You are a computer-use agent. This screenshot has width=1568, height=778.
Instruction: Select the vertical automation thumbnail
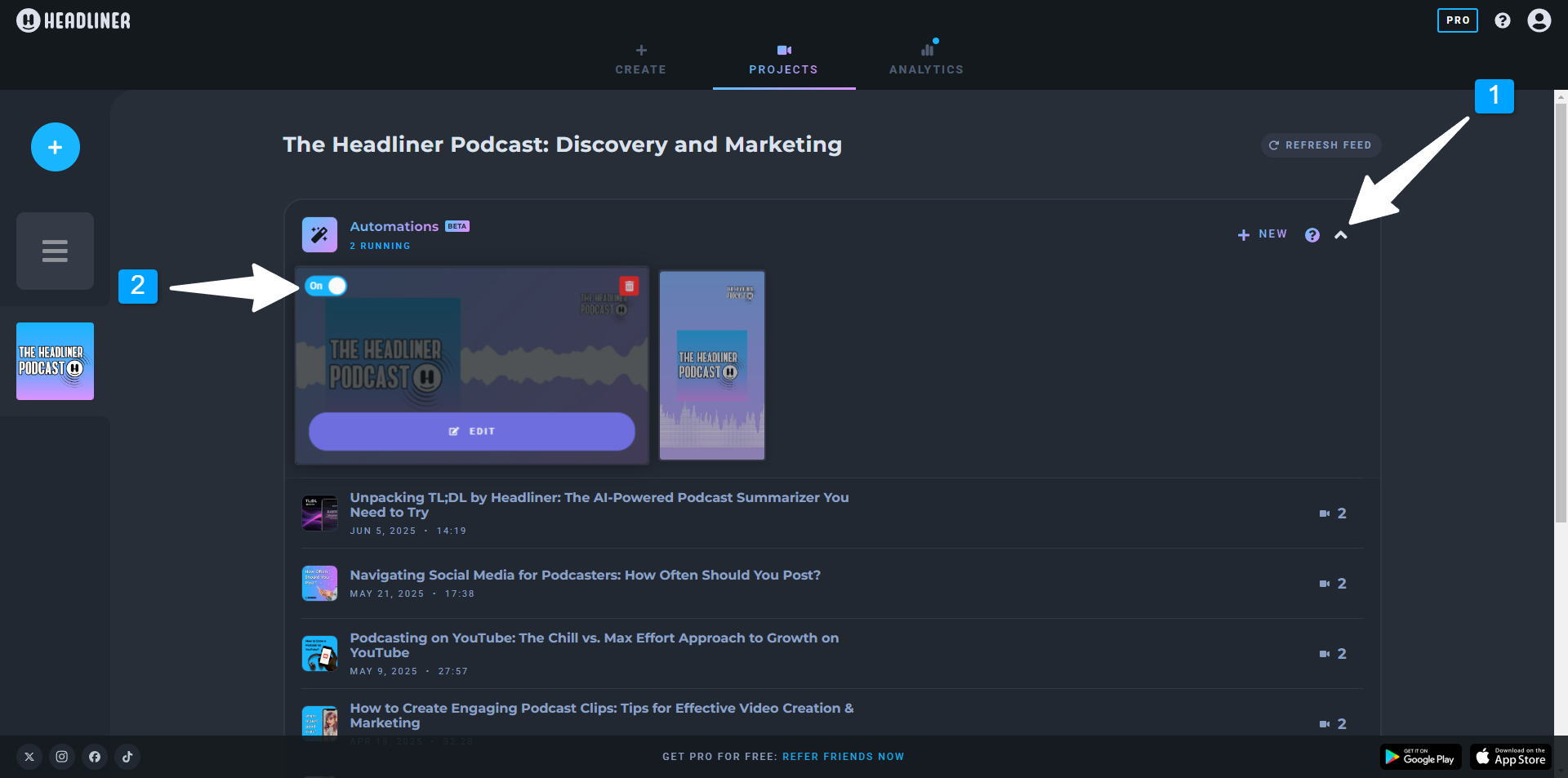pyautogui.click(x=712, y=366)
